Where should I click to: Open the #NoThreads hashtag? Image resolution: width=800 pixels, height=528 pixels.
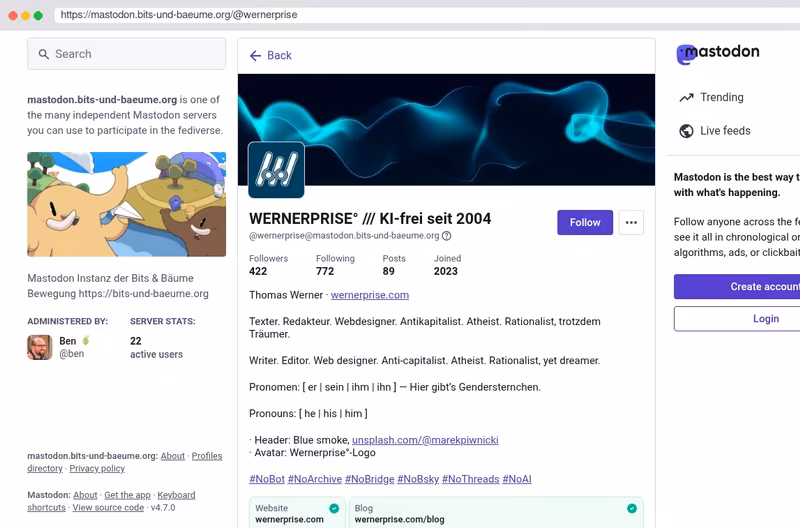[470, 479]
